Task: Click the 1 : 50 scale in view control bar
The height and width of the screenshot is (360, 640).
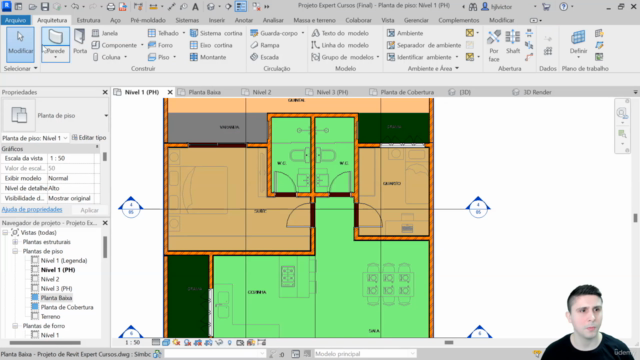Action: (x=132, y=343)
